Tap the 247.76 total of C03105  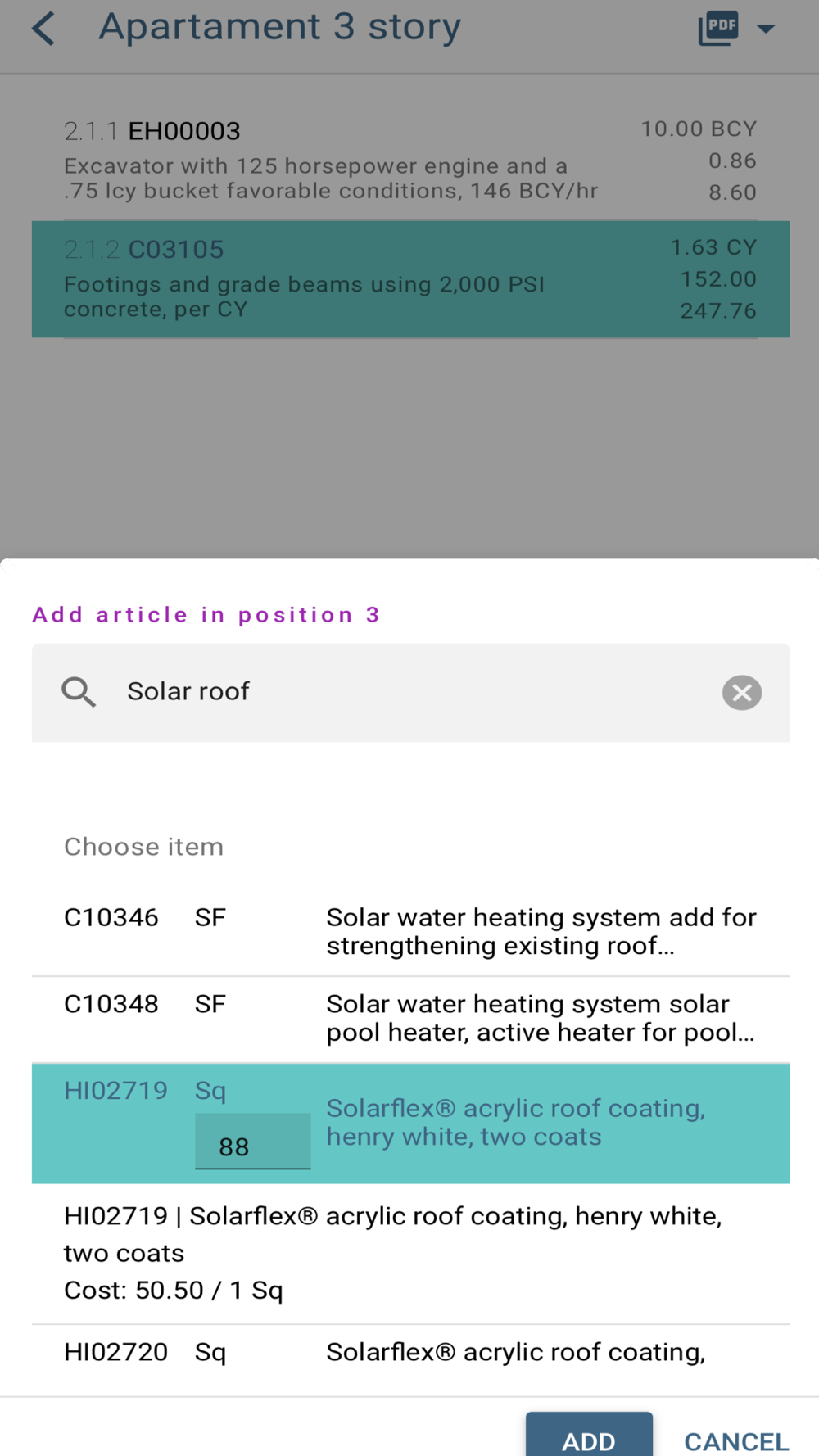click(x=717, y=311)
